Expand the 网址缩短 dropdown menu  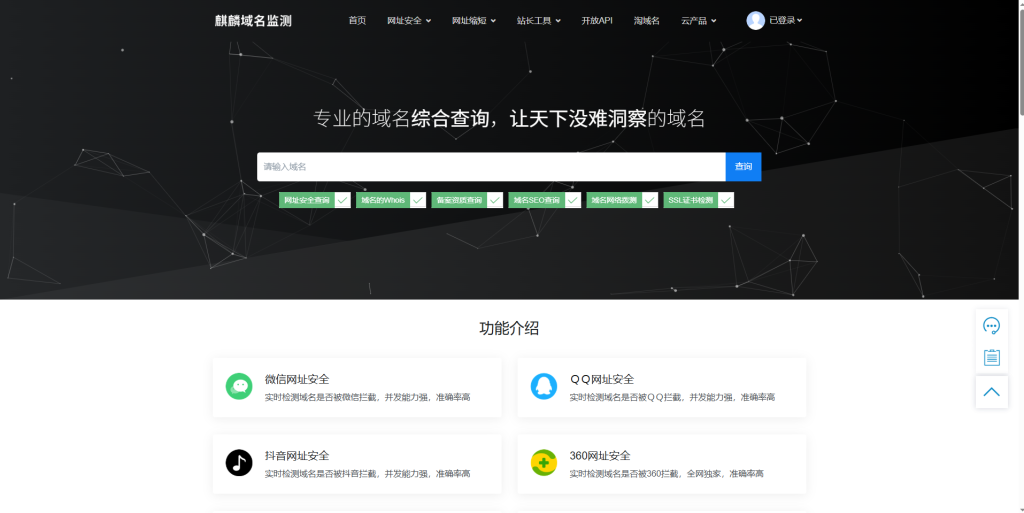click(x=473, y=21)
